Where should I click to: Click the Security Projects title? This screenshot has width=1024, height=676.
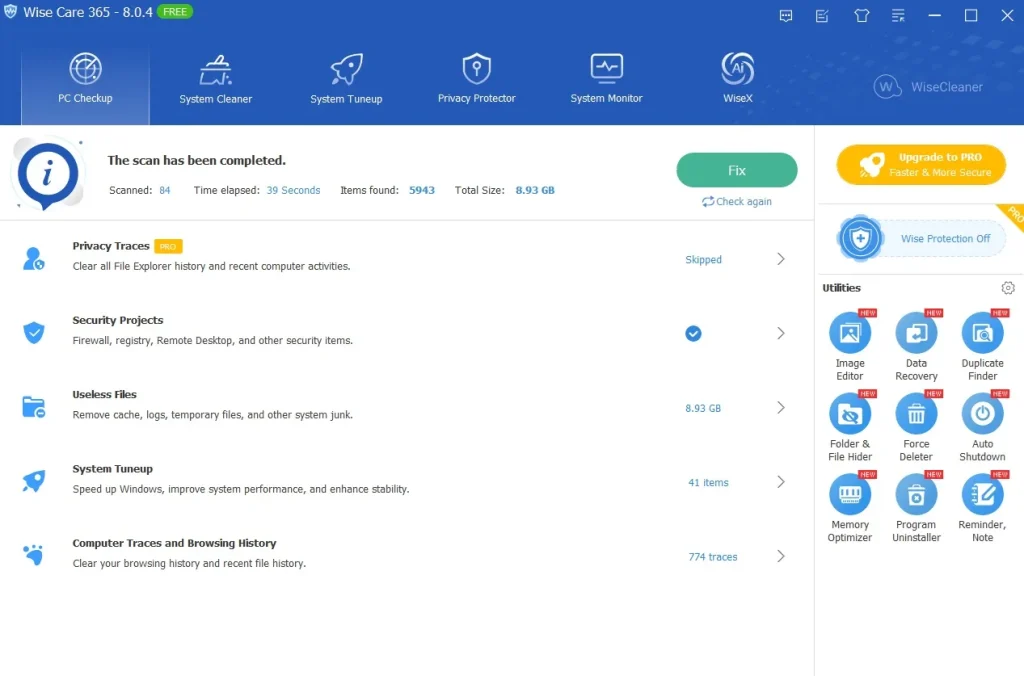118,320
